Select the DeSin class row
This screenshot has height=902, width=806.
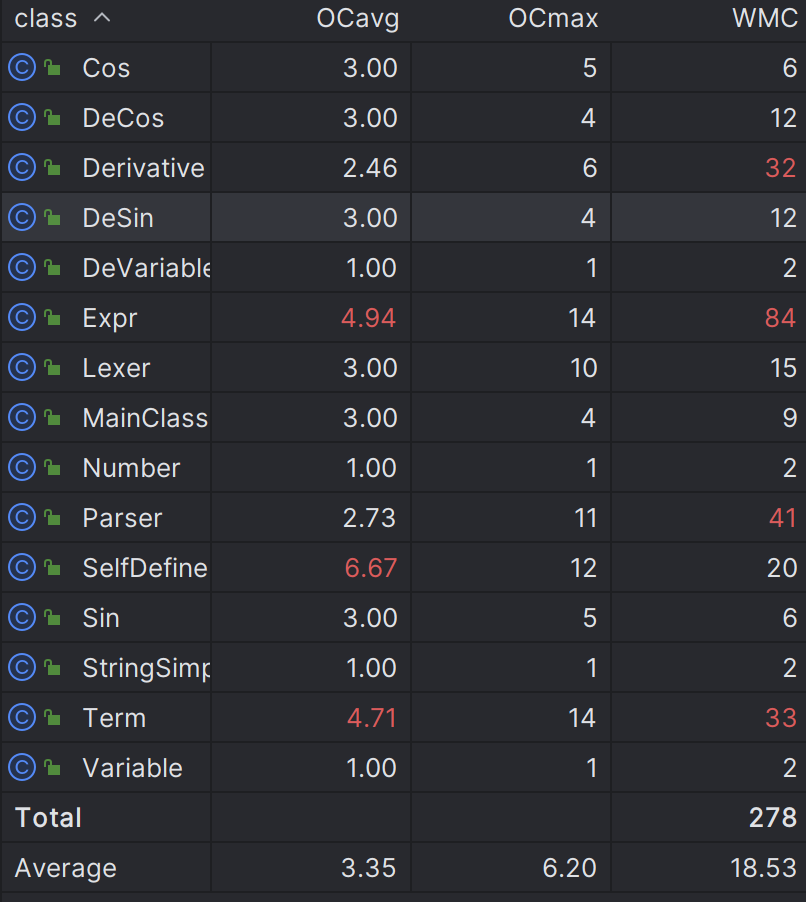coord(404,217)
